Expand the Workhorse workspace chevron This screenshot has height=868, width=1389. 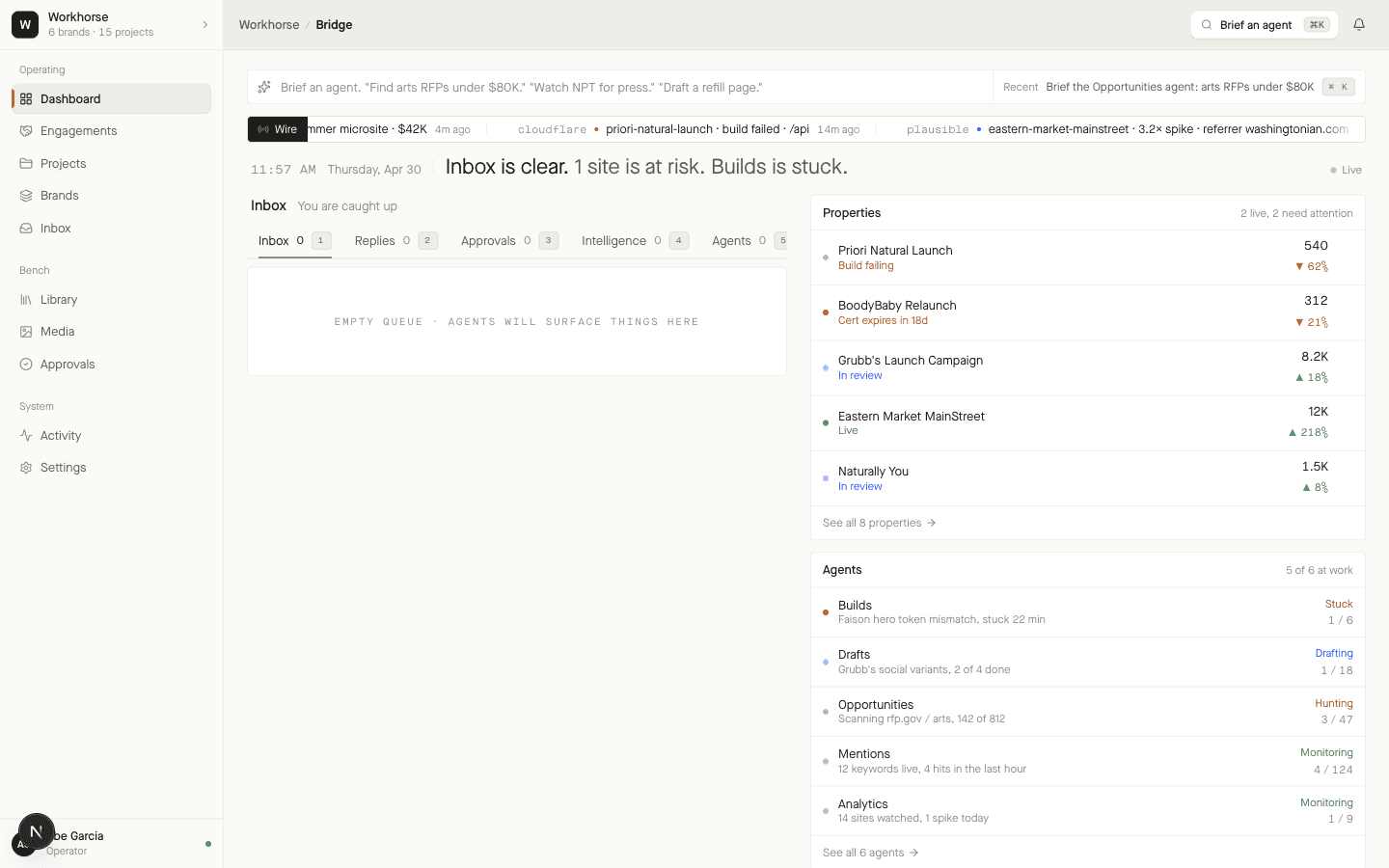click(204, 25)
